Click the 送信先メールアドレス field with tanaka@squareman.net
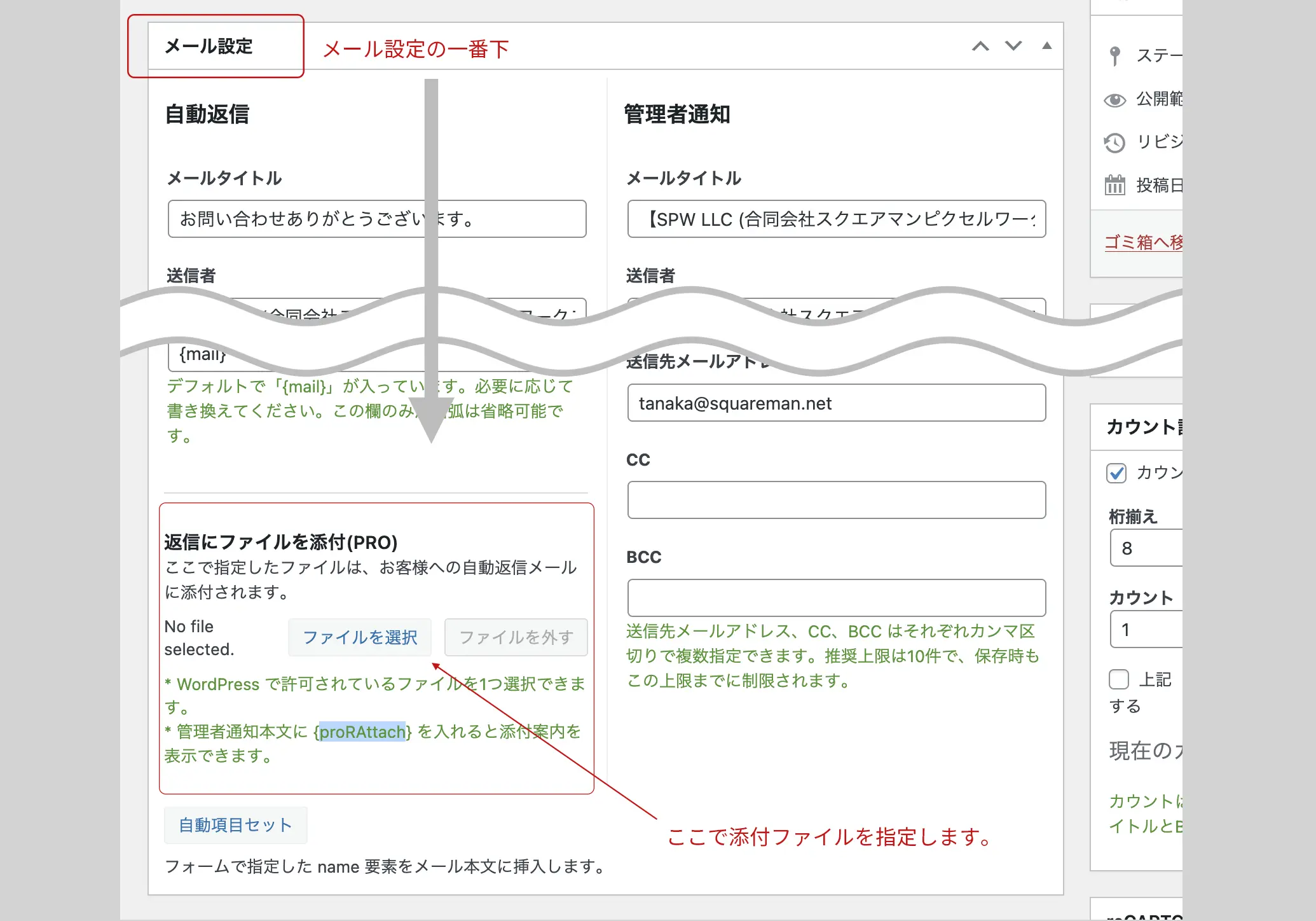The height and width of the screenshot is (921, 1316). (837, 403)
